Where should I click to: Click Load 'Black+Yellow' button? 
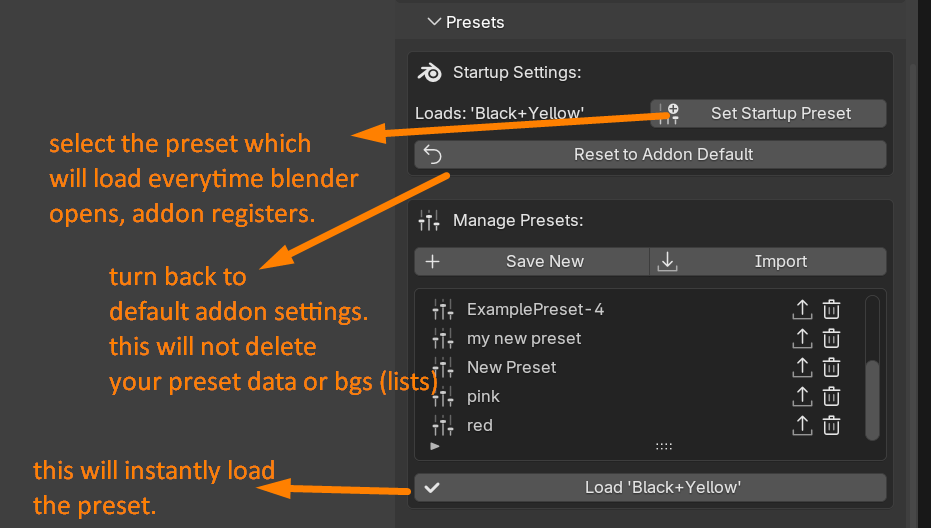(x=650, y=488)
